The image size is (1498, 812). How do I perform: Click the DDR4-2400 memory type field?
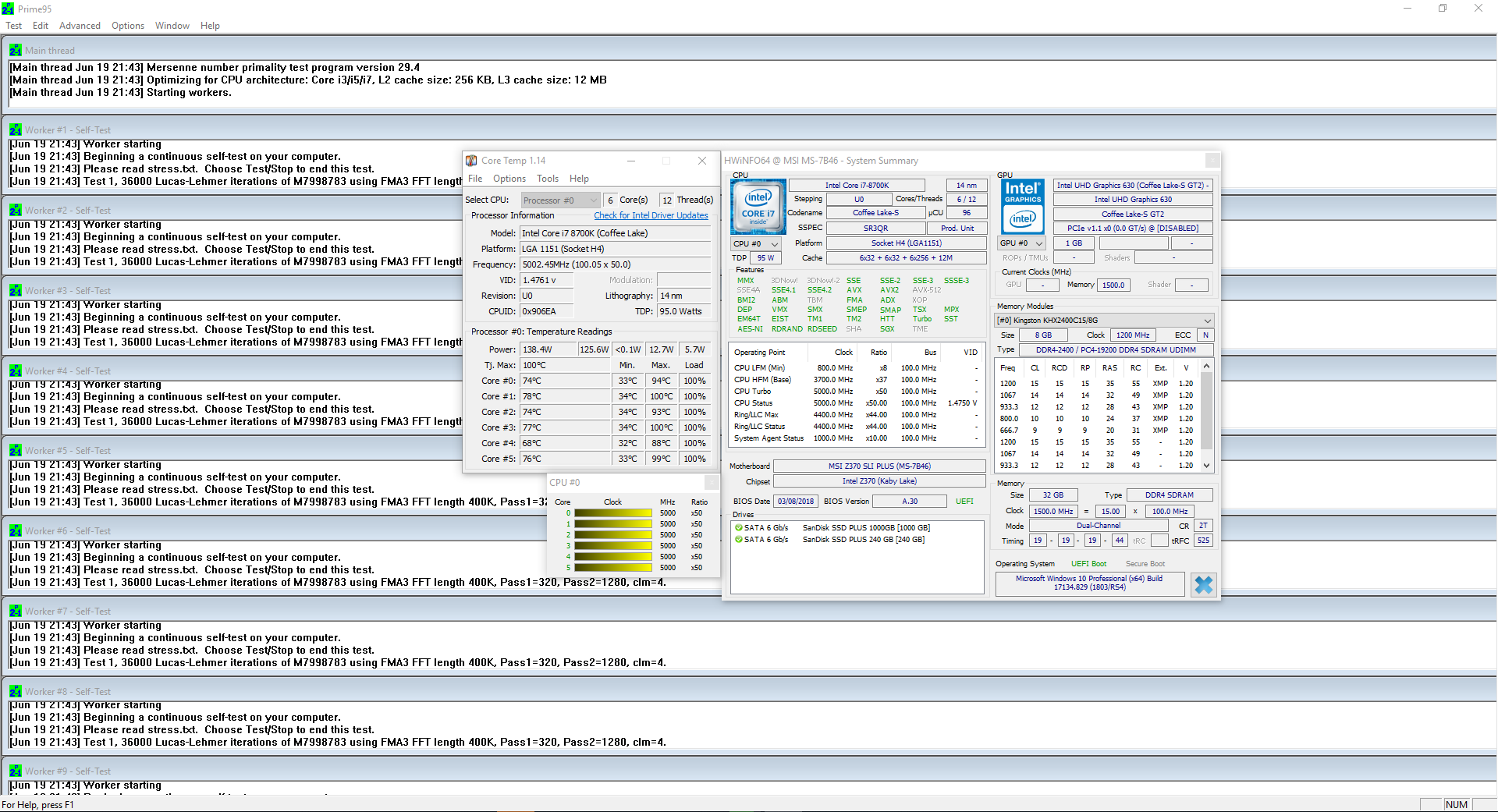click(x=1116, y=350)
